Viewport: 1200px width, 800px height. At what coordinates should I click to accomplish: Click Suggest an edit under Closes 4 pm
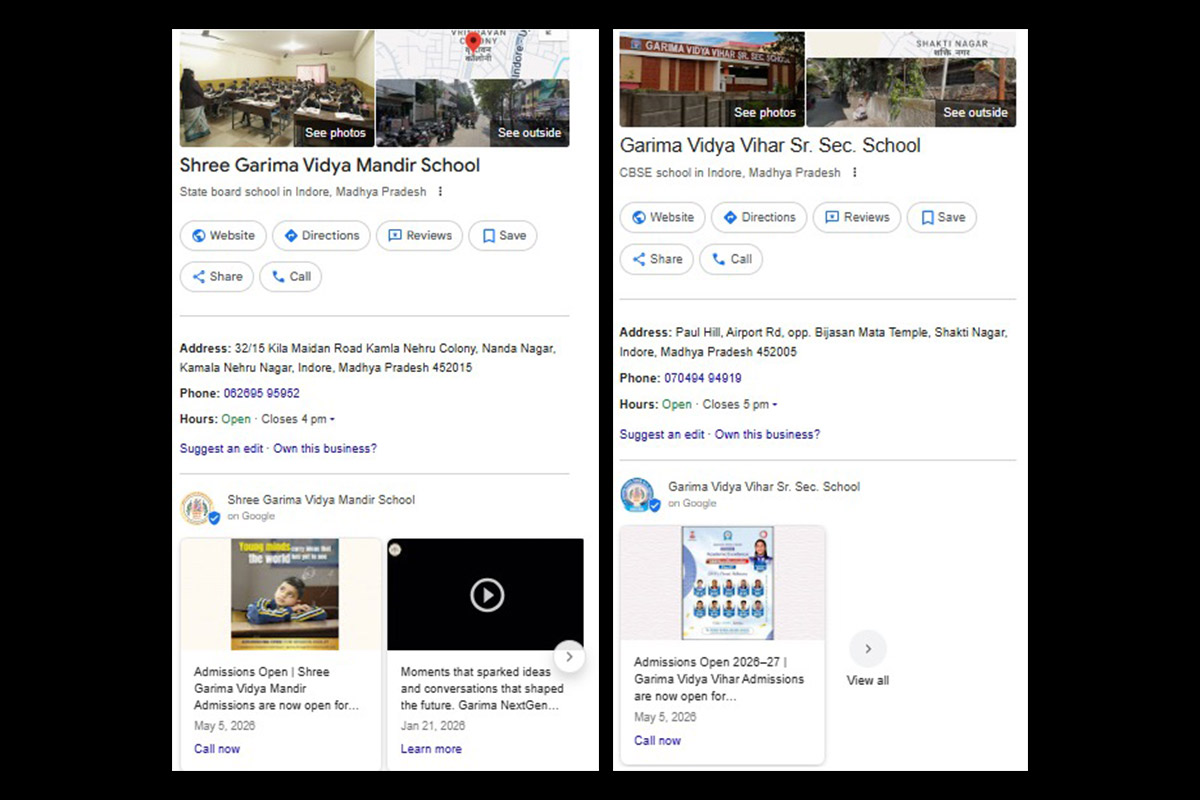222,449
